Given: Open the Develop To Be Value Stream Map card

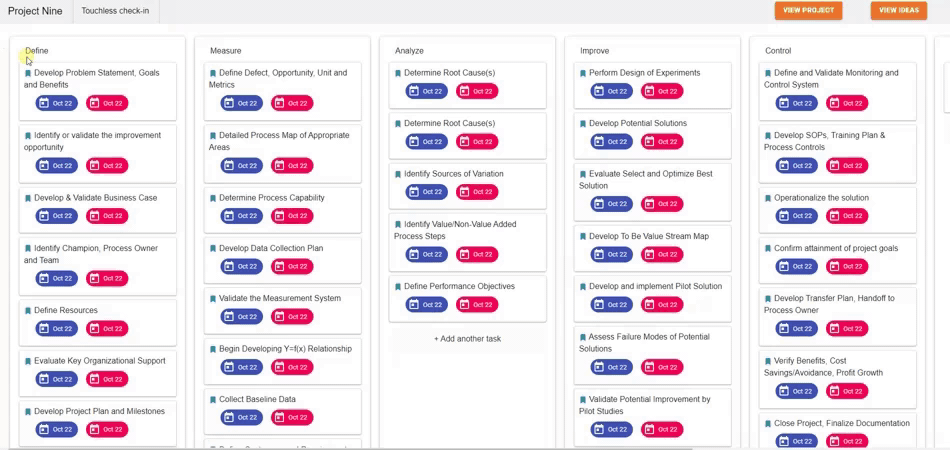Looking at the screenshot, I should (x=648, y=237).
